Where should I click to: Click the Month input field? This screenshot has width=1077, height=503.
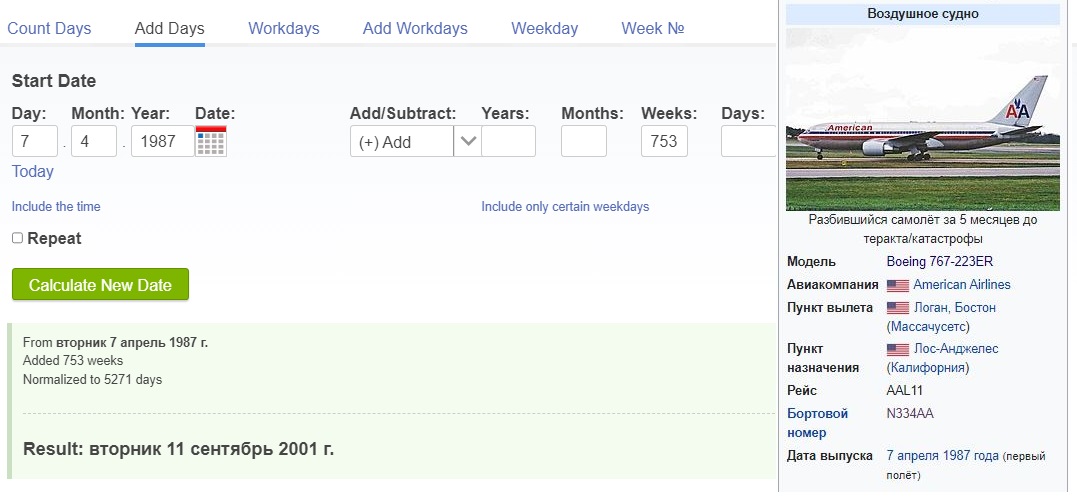pos(94,141)
